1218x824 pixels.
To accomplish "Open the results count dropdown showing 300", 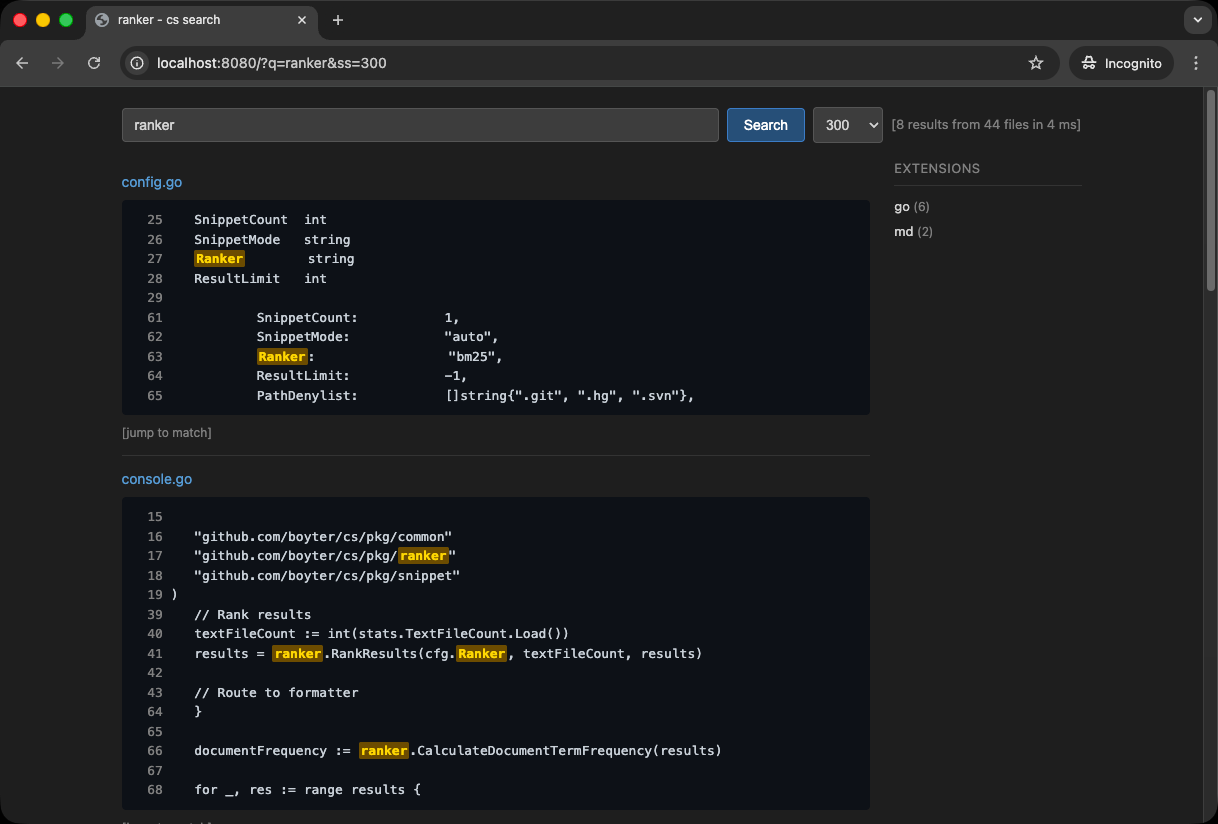I will click(847, 124).
